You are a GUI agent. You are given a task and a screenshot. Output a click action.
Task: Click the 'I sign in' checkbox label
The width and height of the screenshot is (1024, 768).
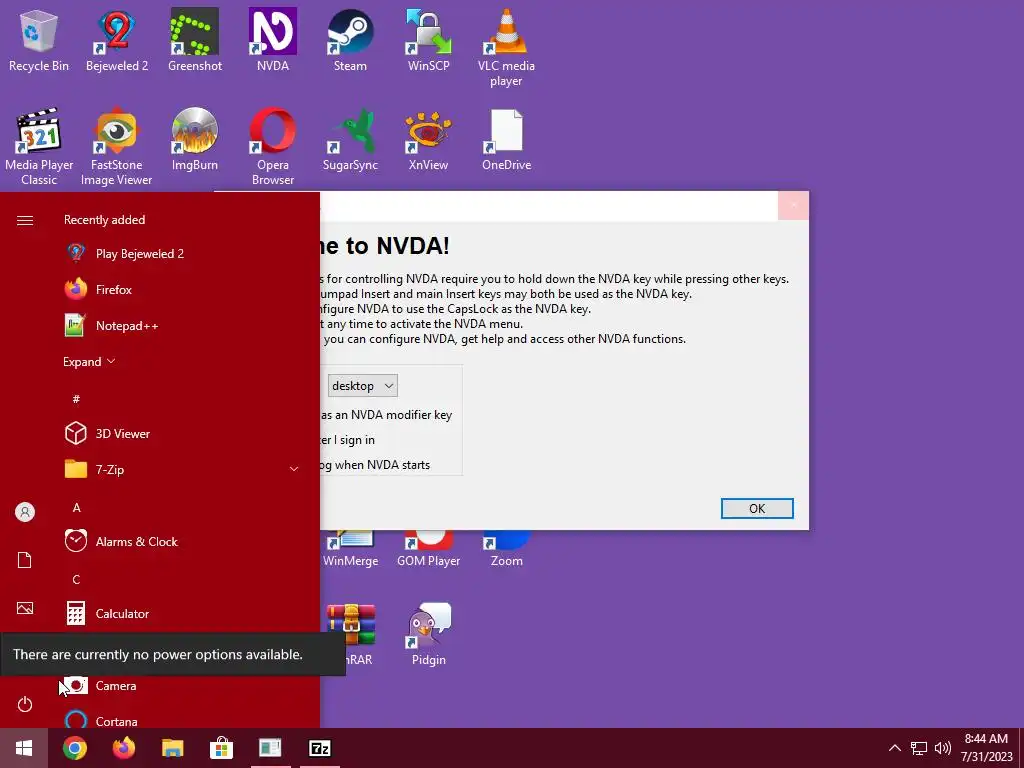347,440
